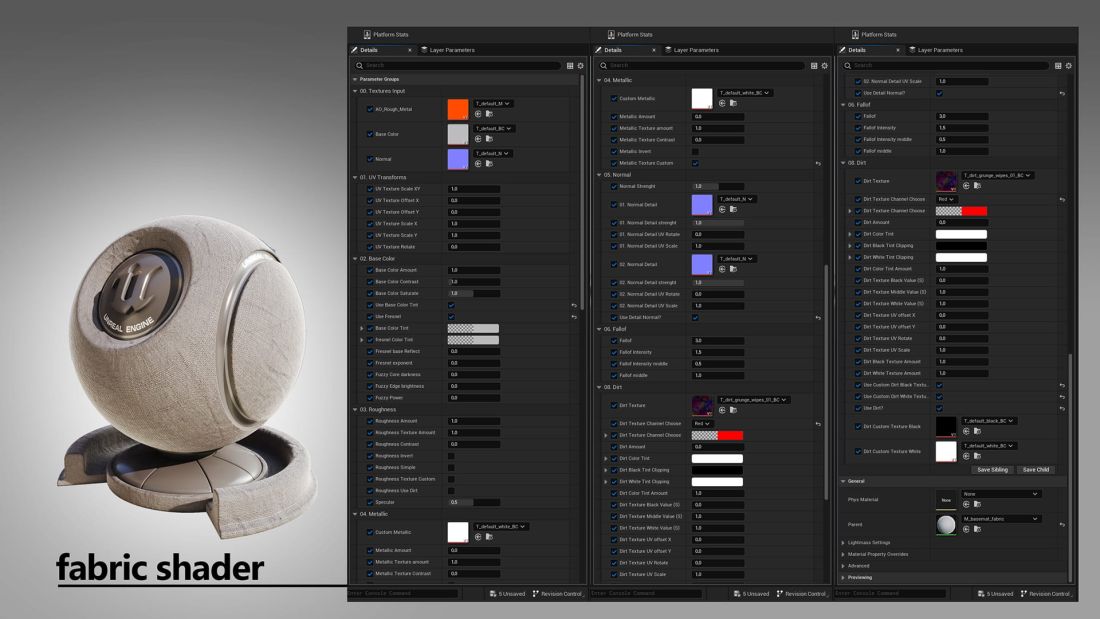Toggle the override checkbox for Base Color Amount
1100x619 pixels.
pyautogui.click(x=370, y=270)
